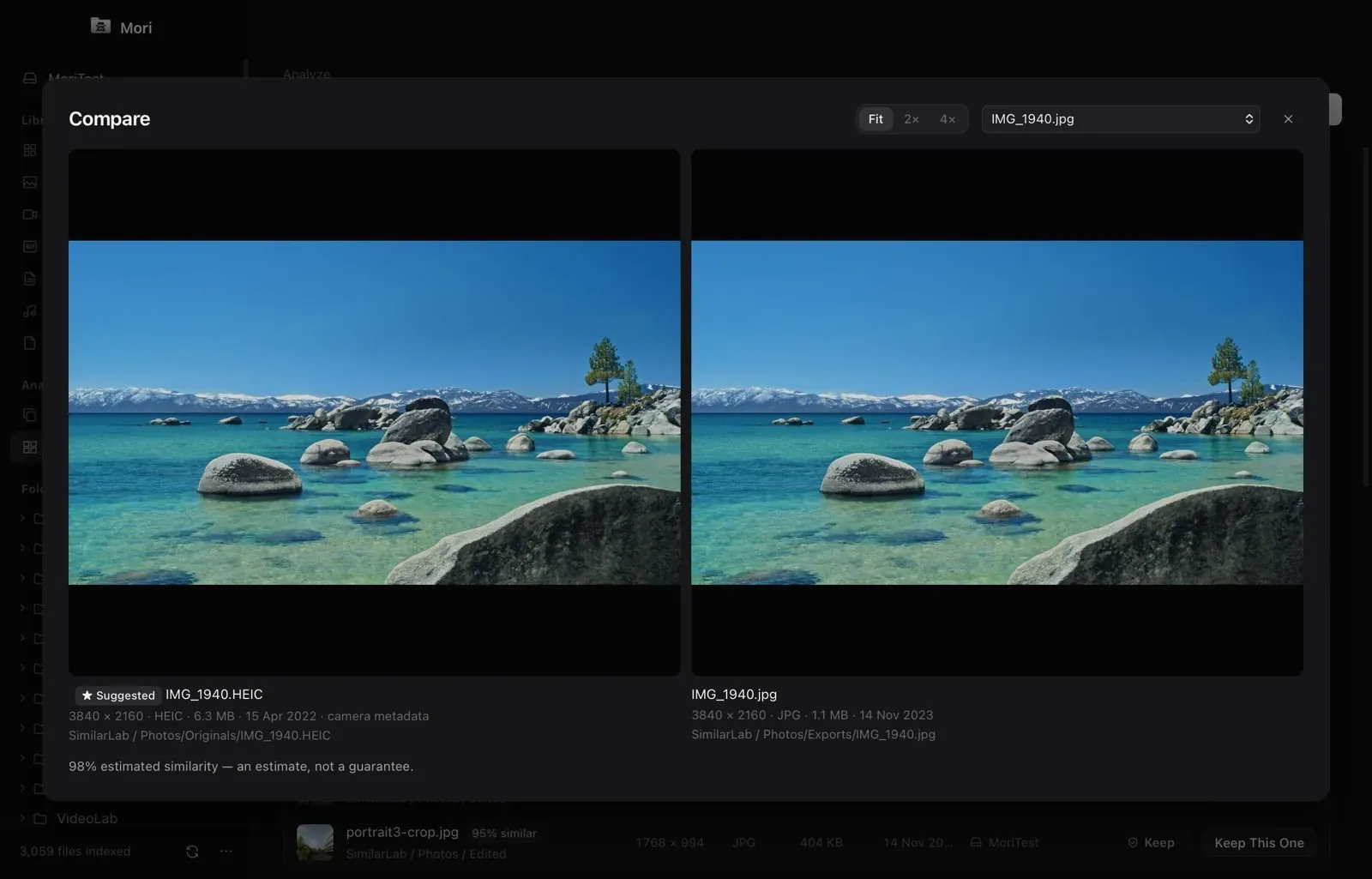1372x879 pixels.
Task: Open the Duplicates icon in sidebar
Action: [30, 415]
